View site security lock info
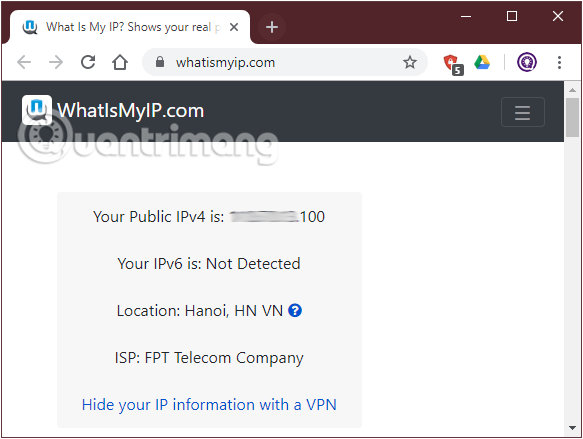 (x=160, y=62)
